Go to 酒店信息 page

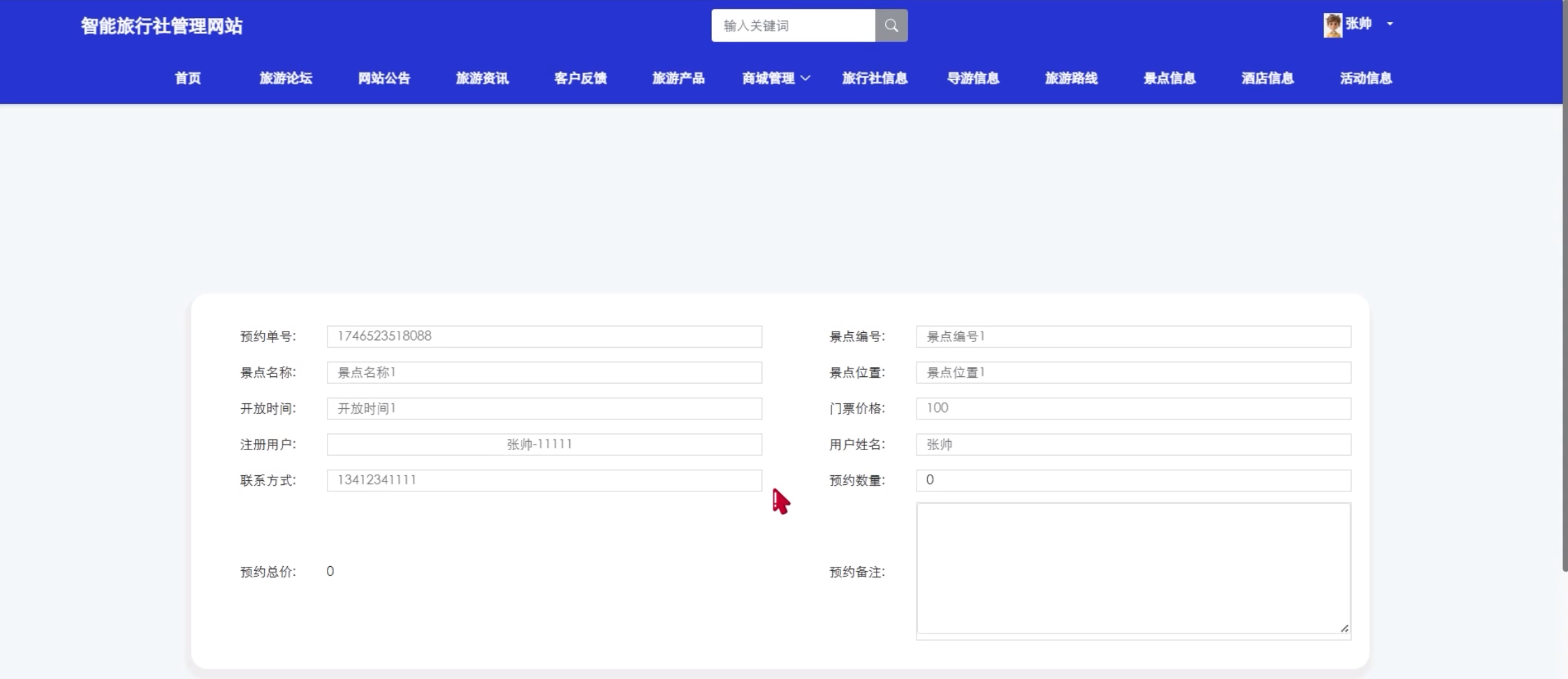click(x=1267, y=79)
